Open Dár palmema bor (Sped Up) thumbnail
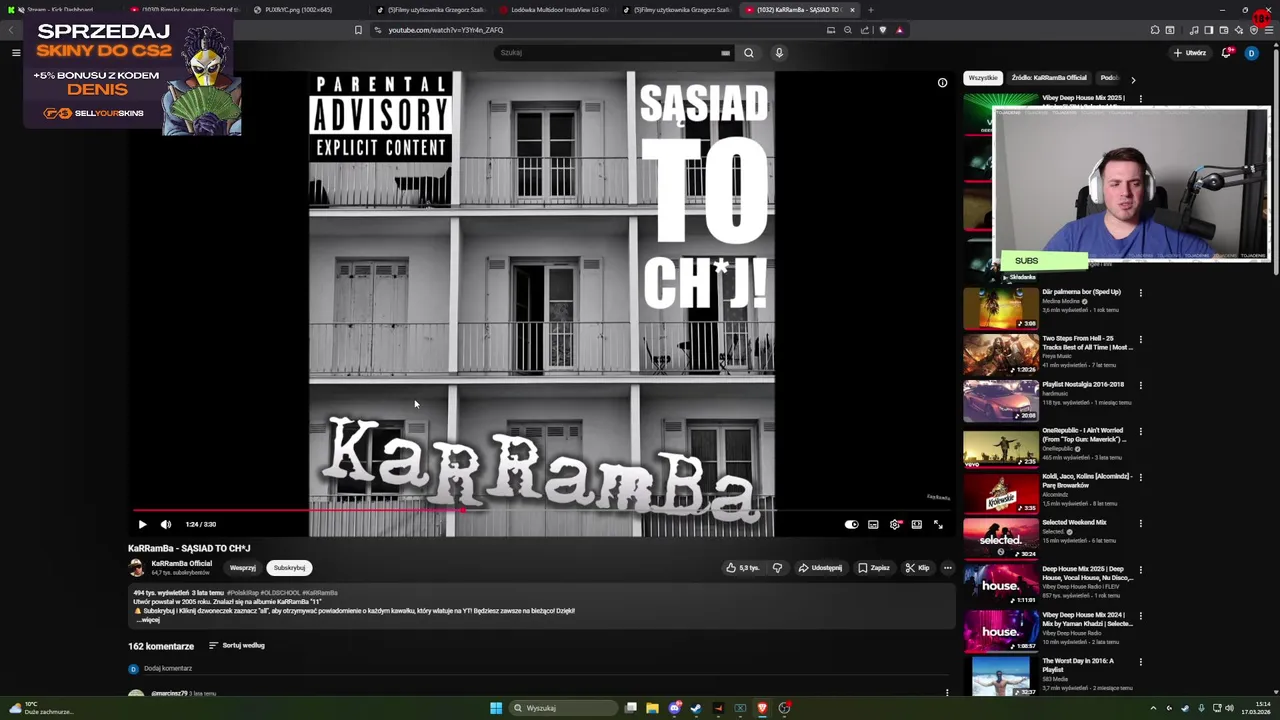The height and width of the screenshot is (720, 1280). (x=1000, y=309)
